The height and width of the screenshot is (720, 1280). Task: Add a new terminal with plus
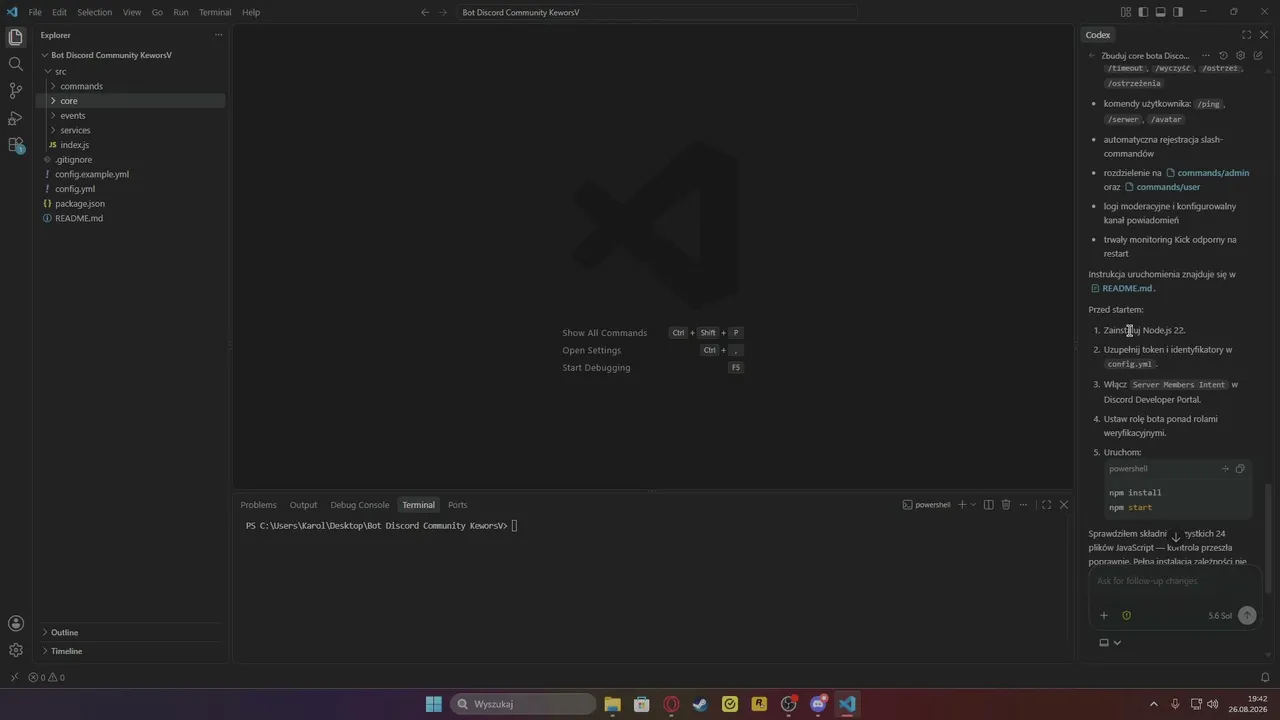962,505
